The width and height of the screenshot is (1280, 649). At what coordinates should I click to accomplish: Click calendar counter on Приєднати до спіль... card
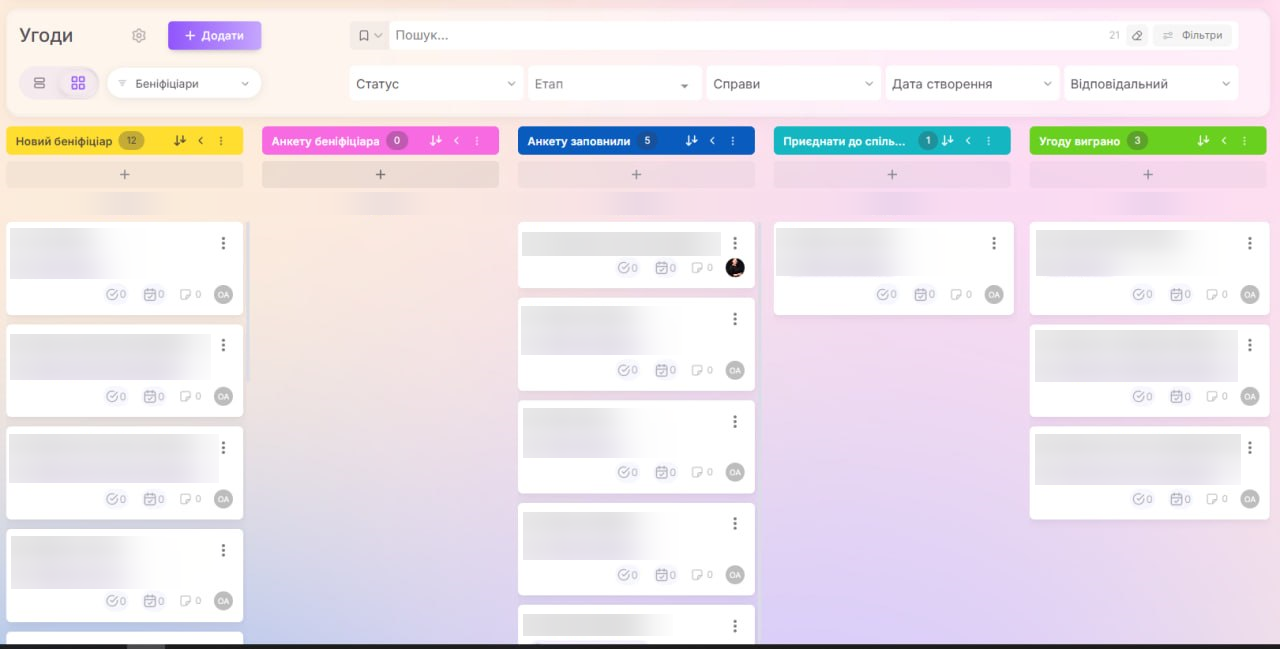924,294
